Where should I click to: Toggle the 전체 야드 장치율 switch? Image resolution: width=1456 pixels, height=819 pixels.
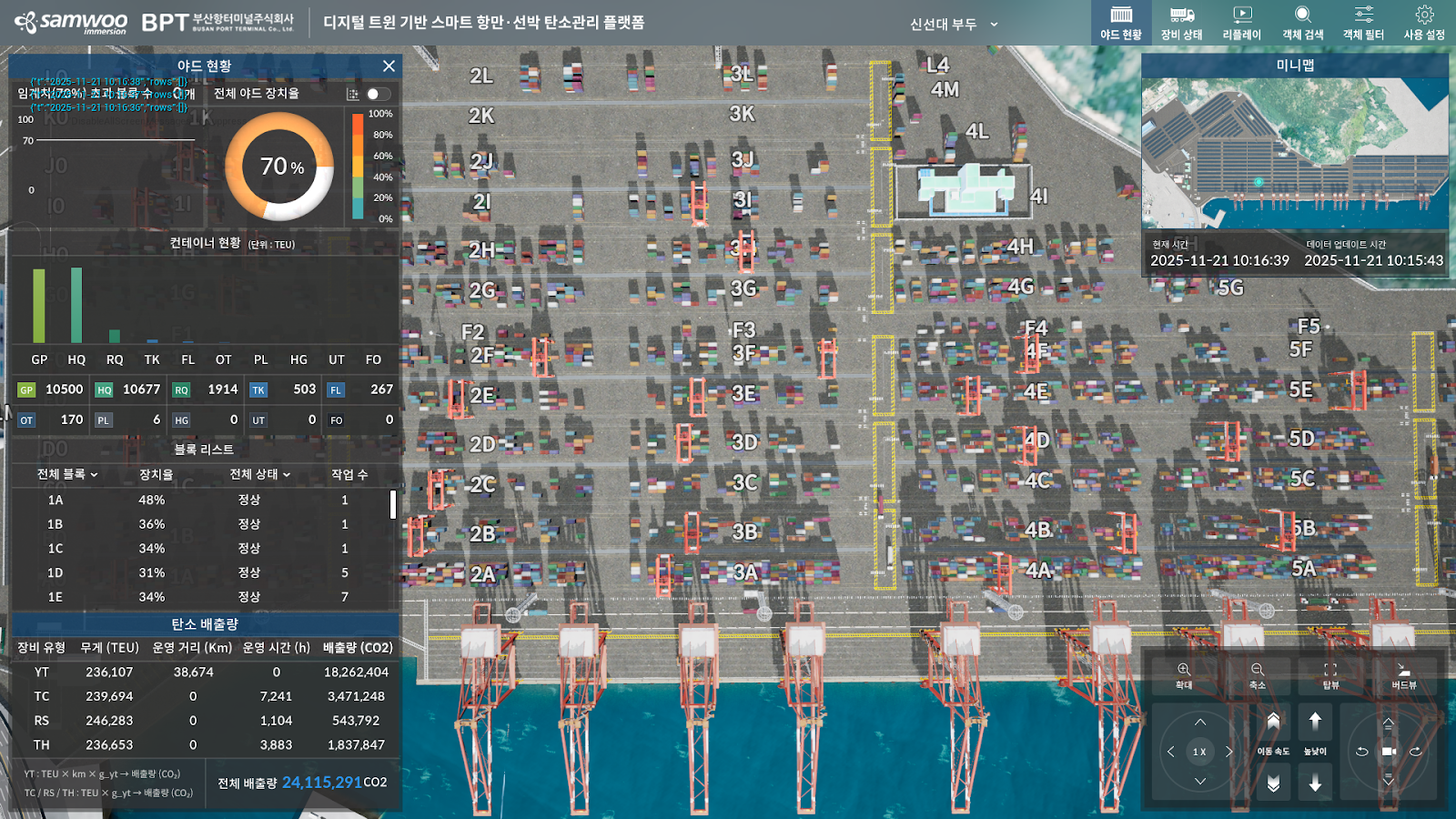point(378,94)
